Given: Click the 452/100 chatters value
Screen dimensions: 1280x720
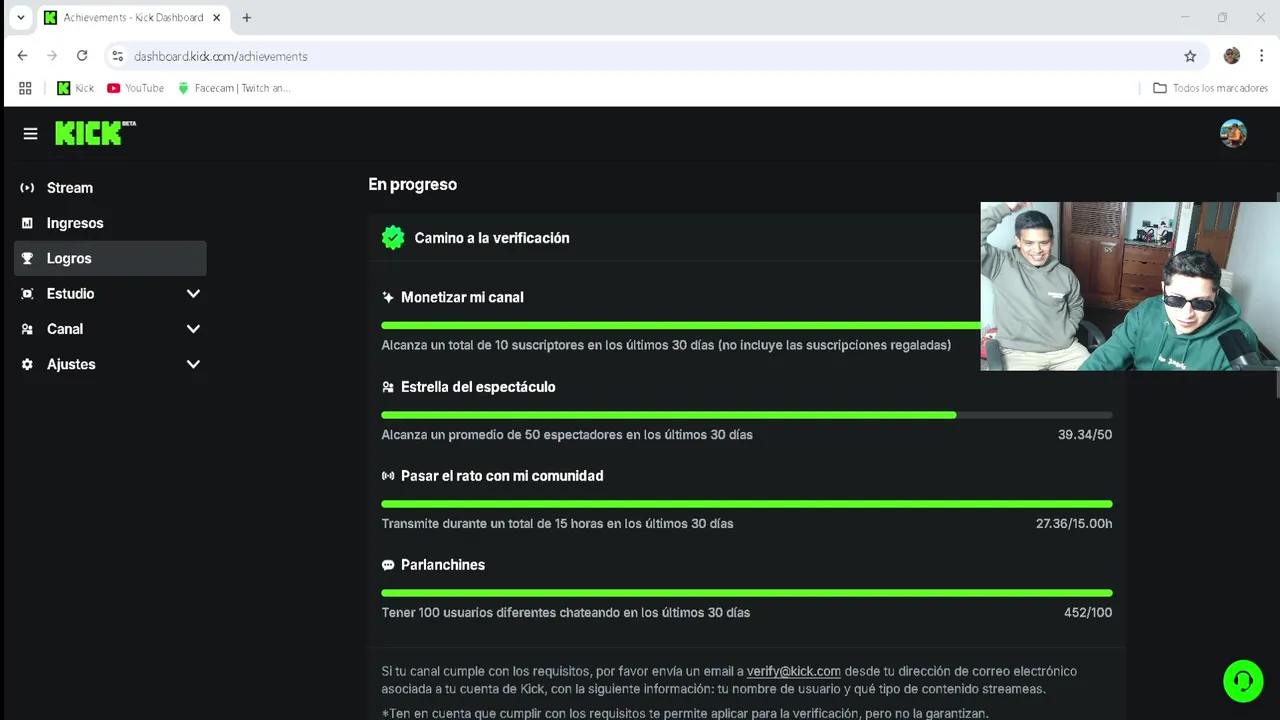Looking at the screenshot, I should pyautogui.click(x=1088, y=613).
